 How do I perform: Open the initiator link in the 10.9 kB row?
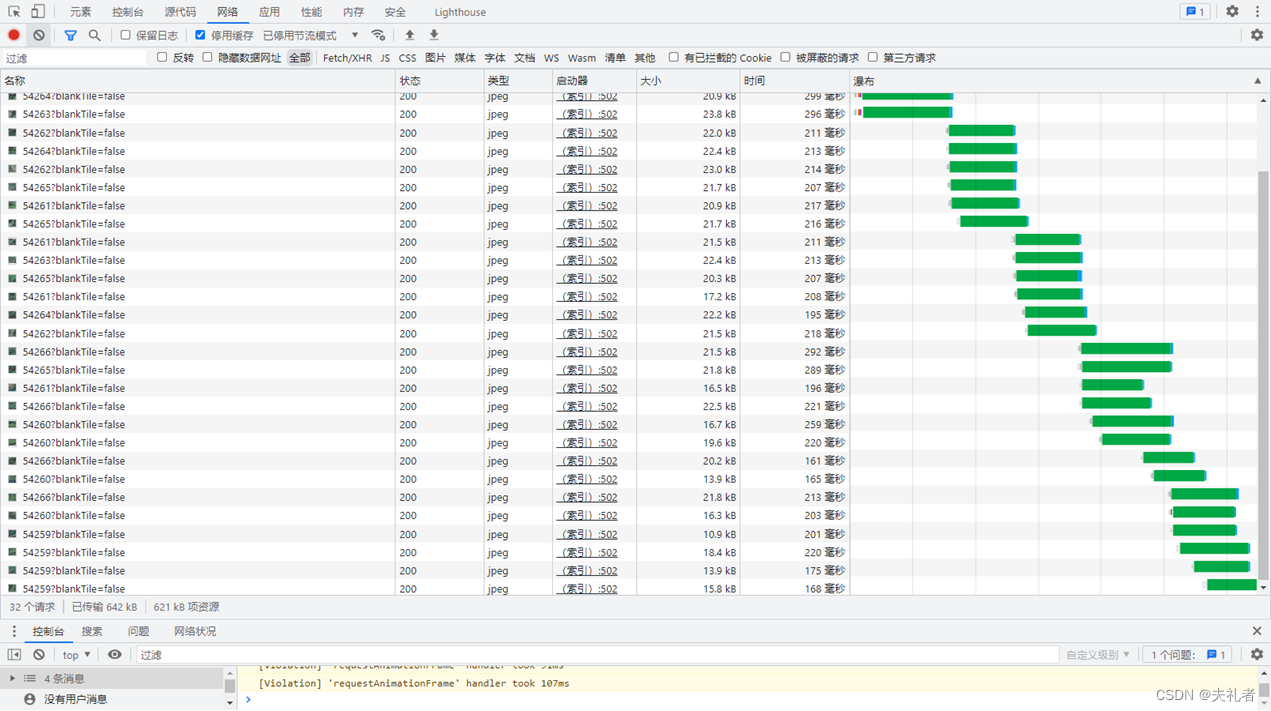point(587,534)
